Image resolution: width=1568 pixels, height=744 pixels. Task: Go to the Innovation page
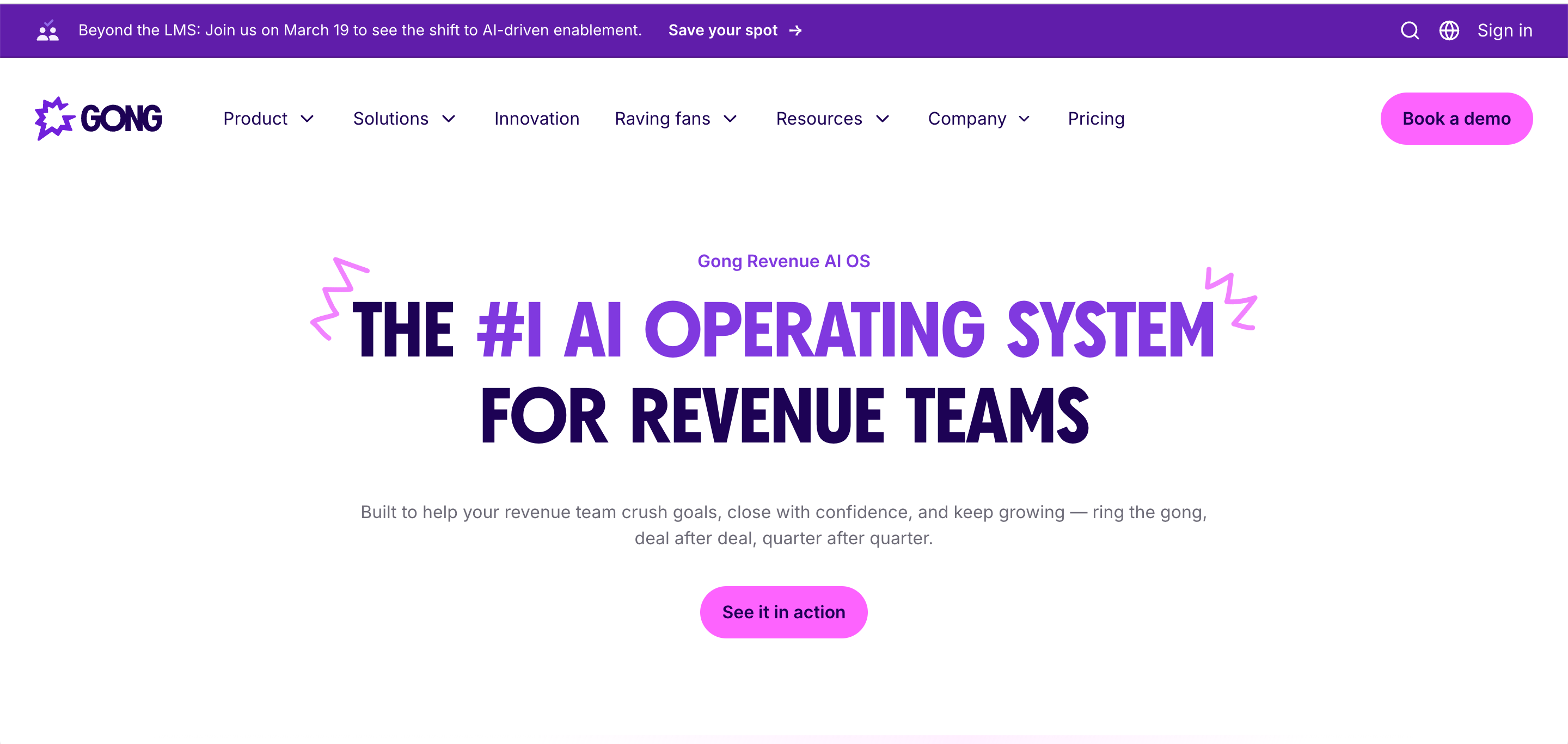(537, 119)
